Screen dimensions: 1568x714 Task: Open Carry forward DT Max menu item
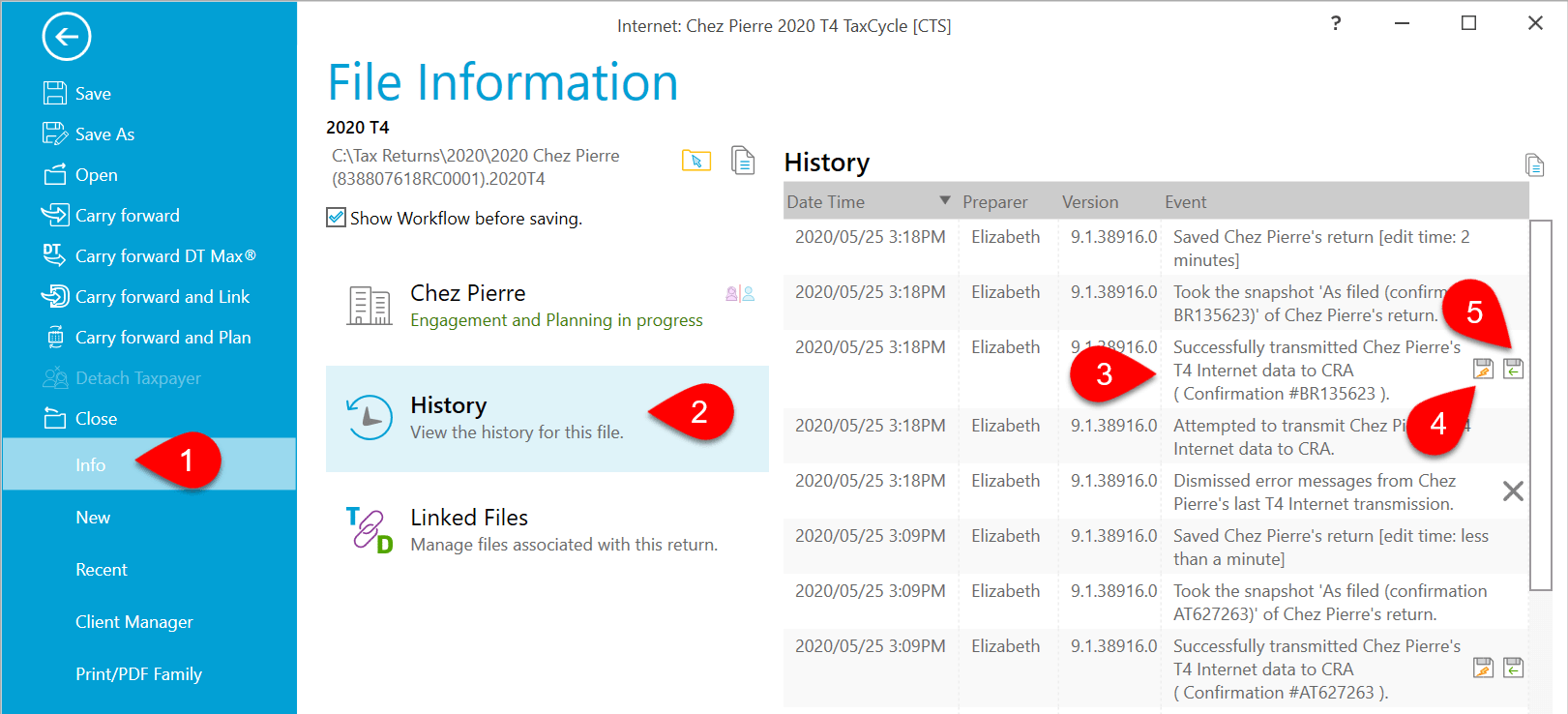[164, 256]
